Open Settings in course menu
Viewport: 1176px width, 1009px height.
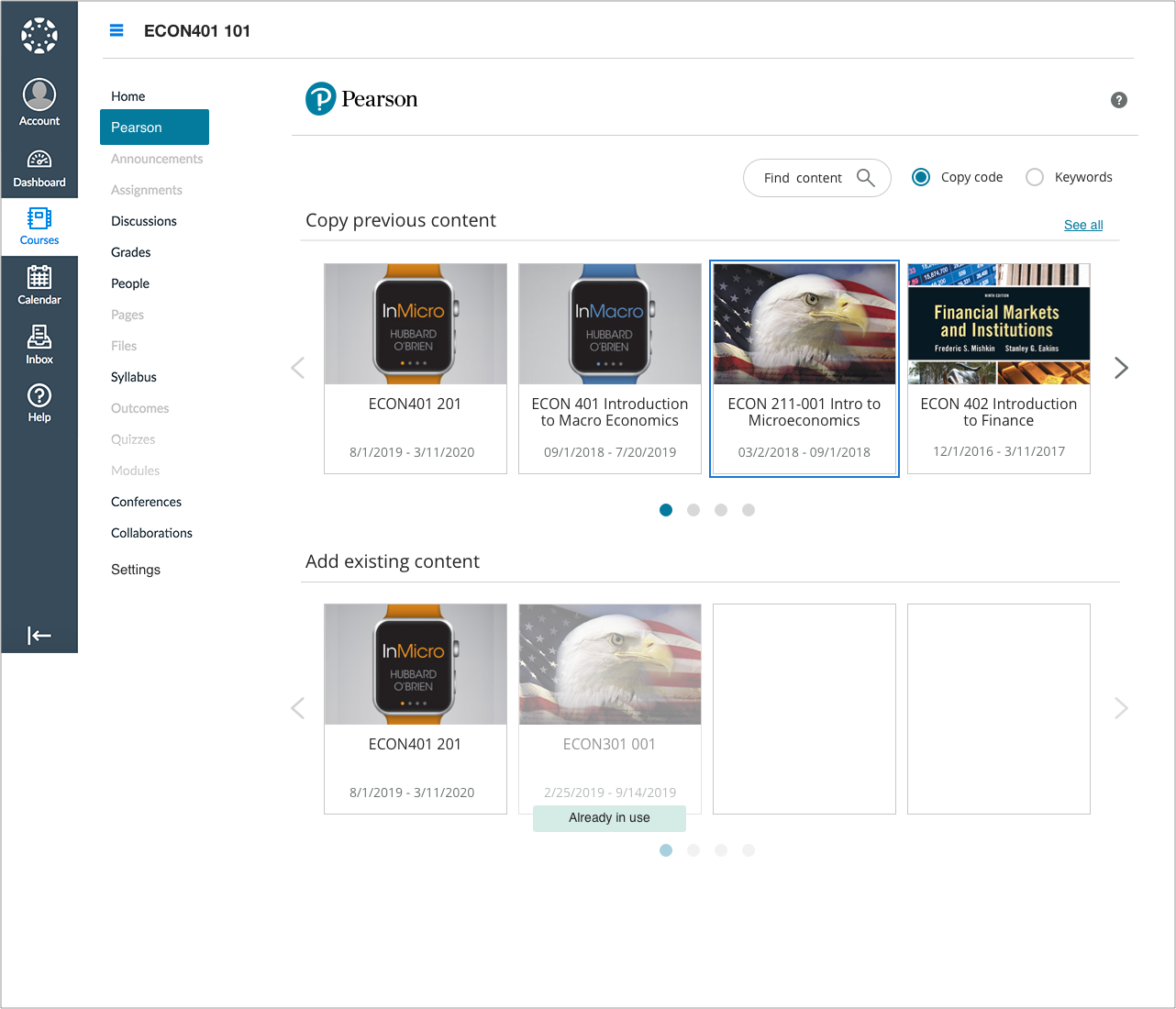click(x=136, y=570)
